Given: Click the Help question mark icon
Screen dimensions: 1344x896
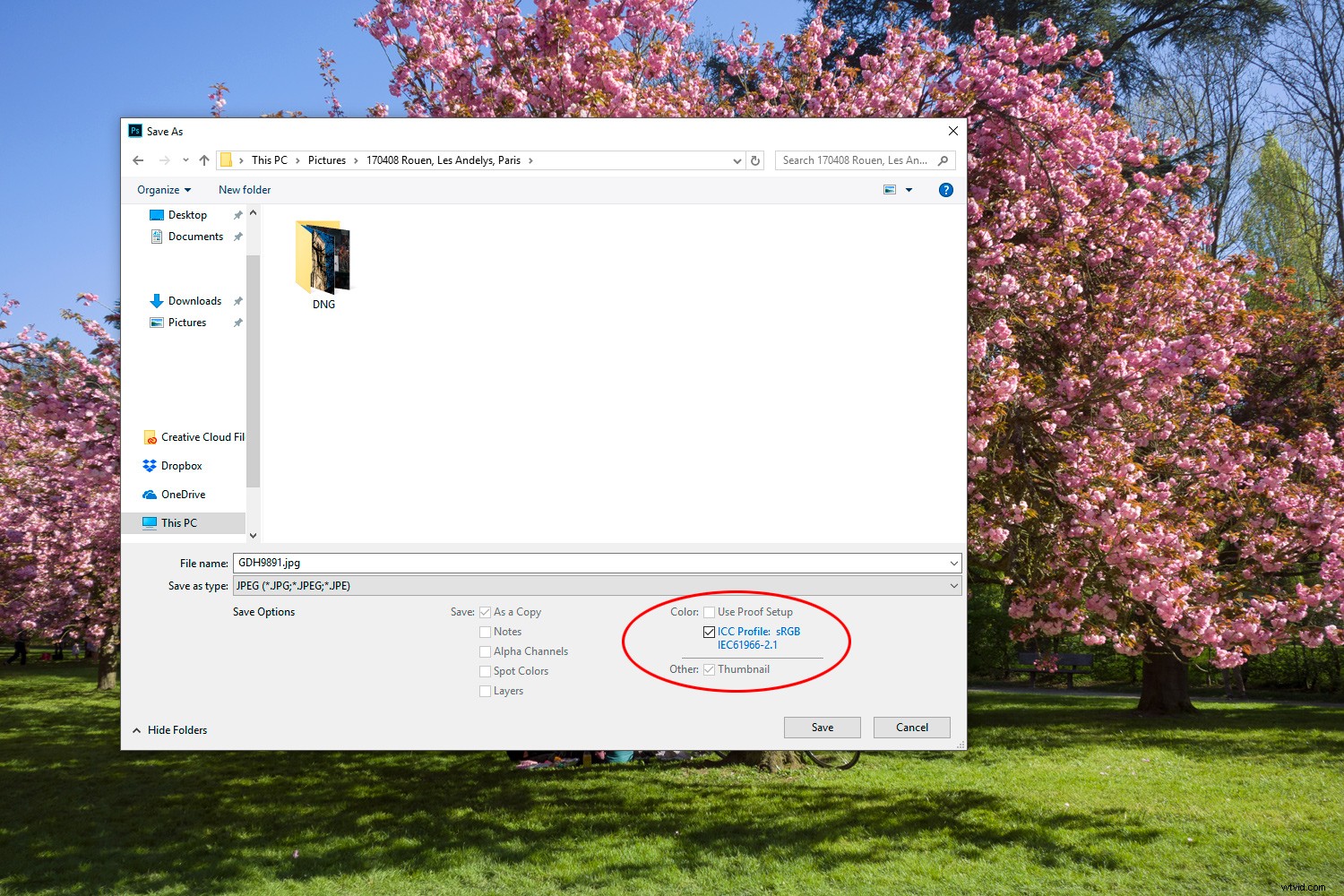Looking at the screenshot, I should [946, 189].
